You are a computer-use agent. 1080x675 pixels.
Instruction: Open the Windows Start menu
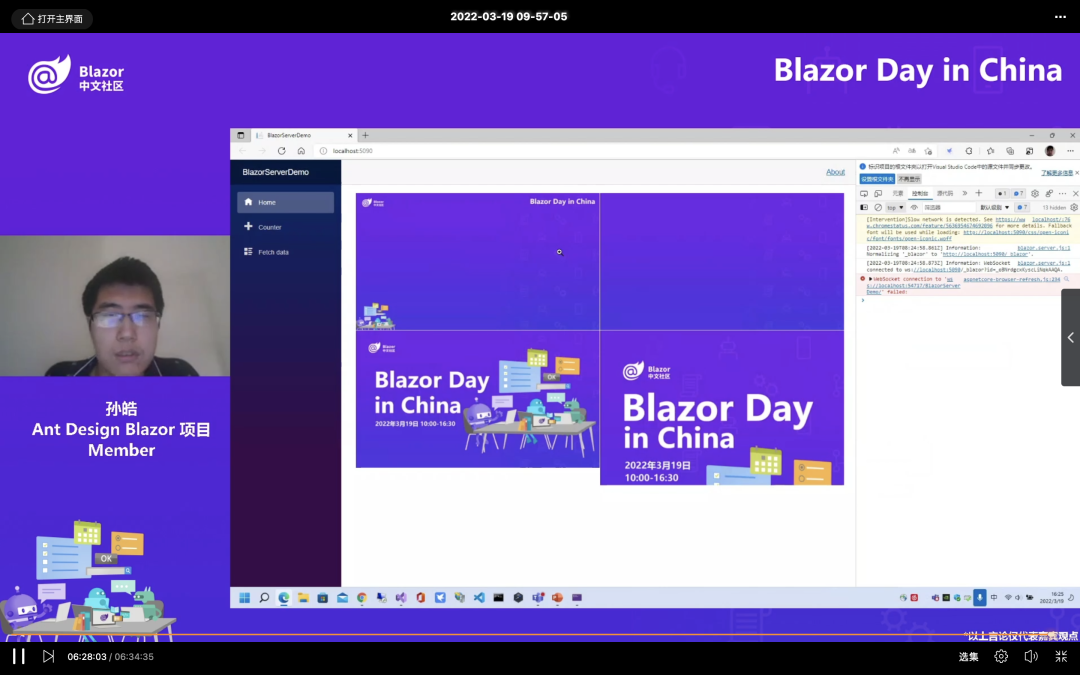[x=245, y=598]
